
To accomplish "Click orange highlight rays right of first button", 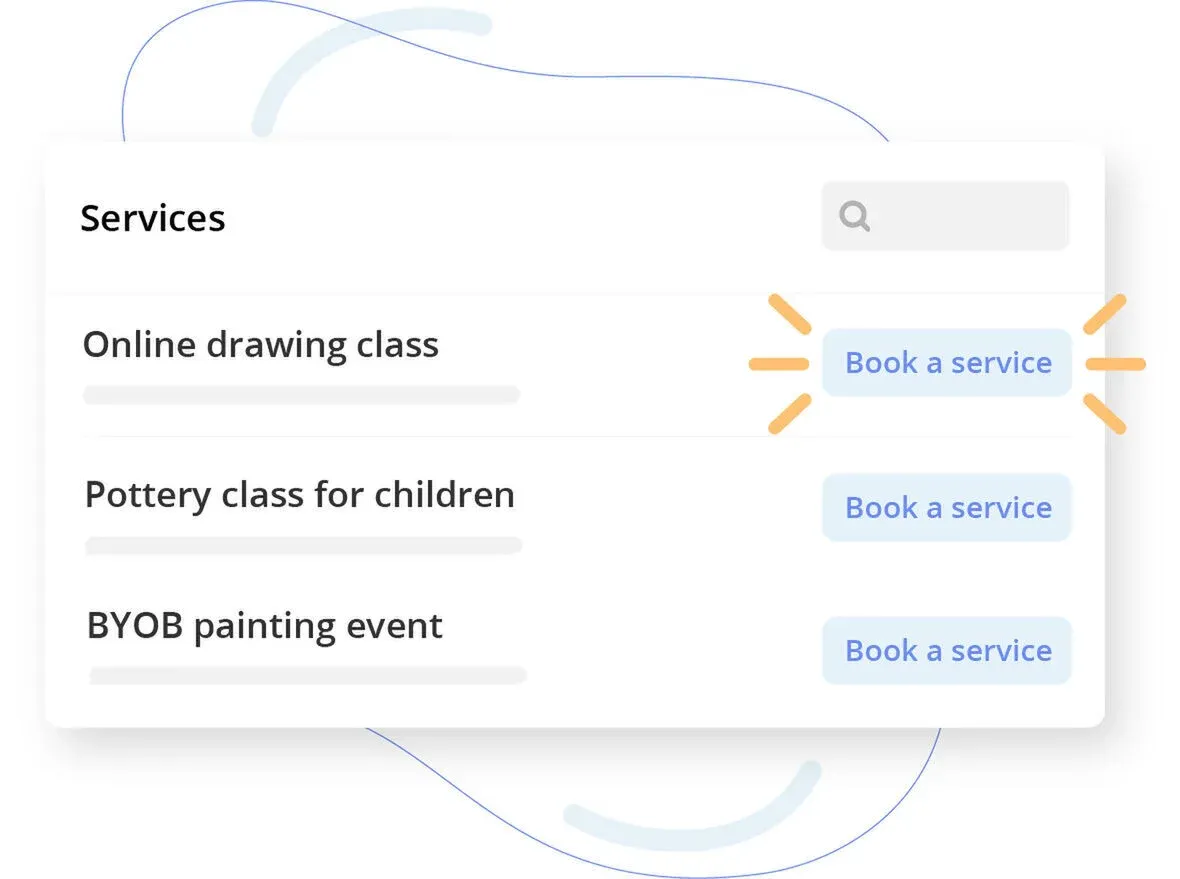I will pos(1114,364).
